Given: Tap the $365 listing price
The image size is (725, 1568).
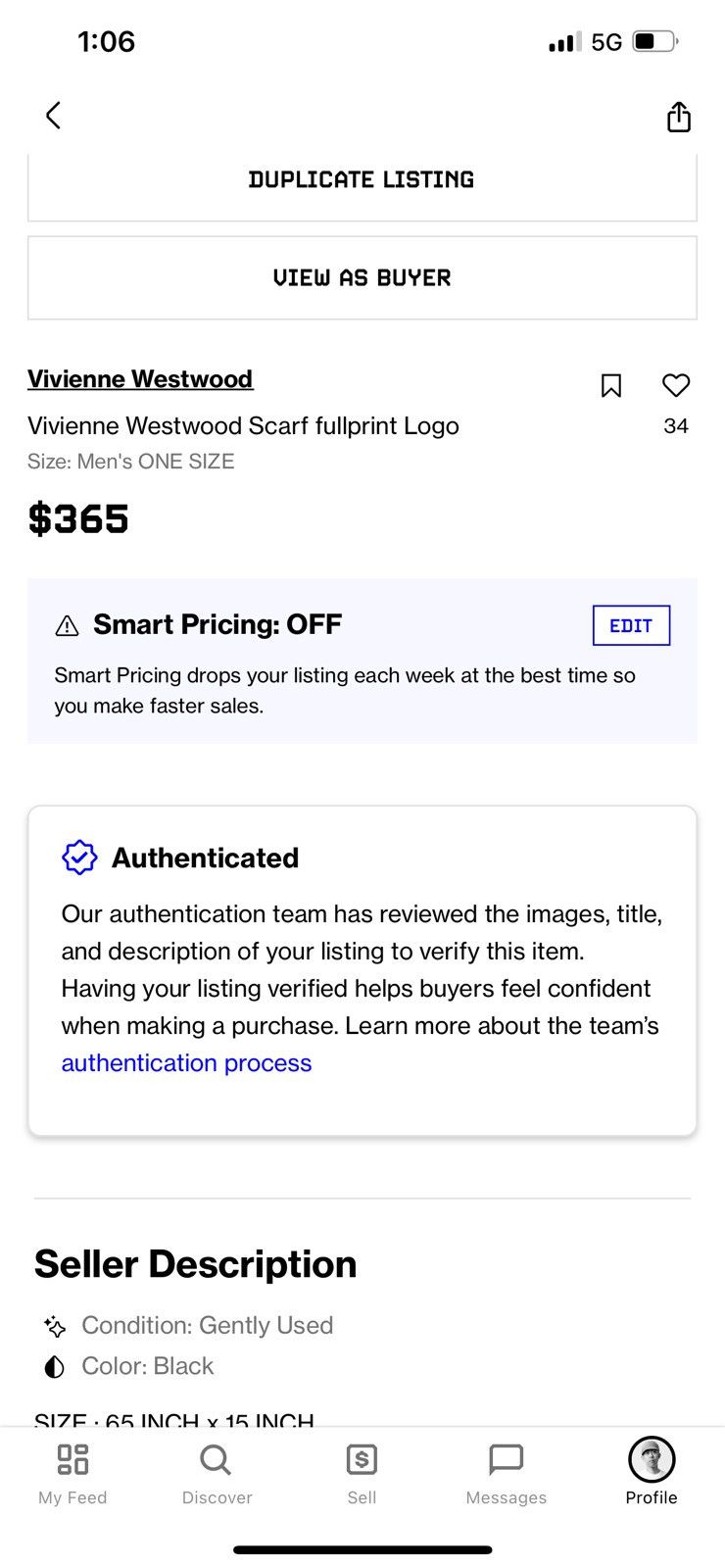Looking at the screenshot, I should tap(78, 518).
